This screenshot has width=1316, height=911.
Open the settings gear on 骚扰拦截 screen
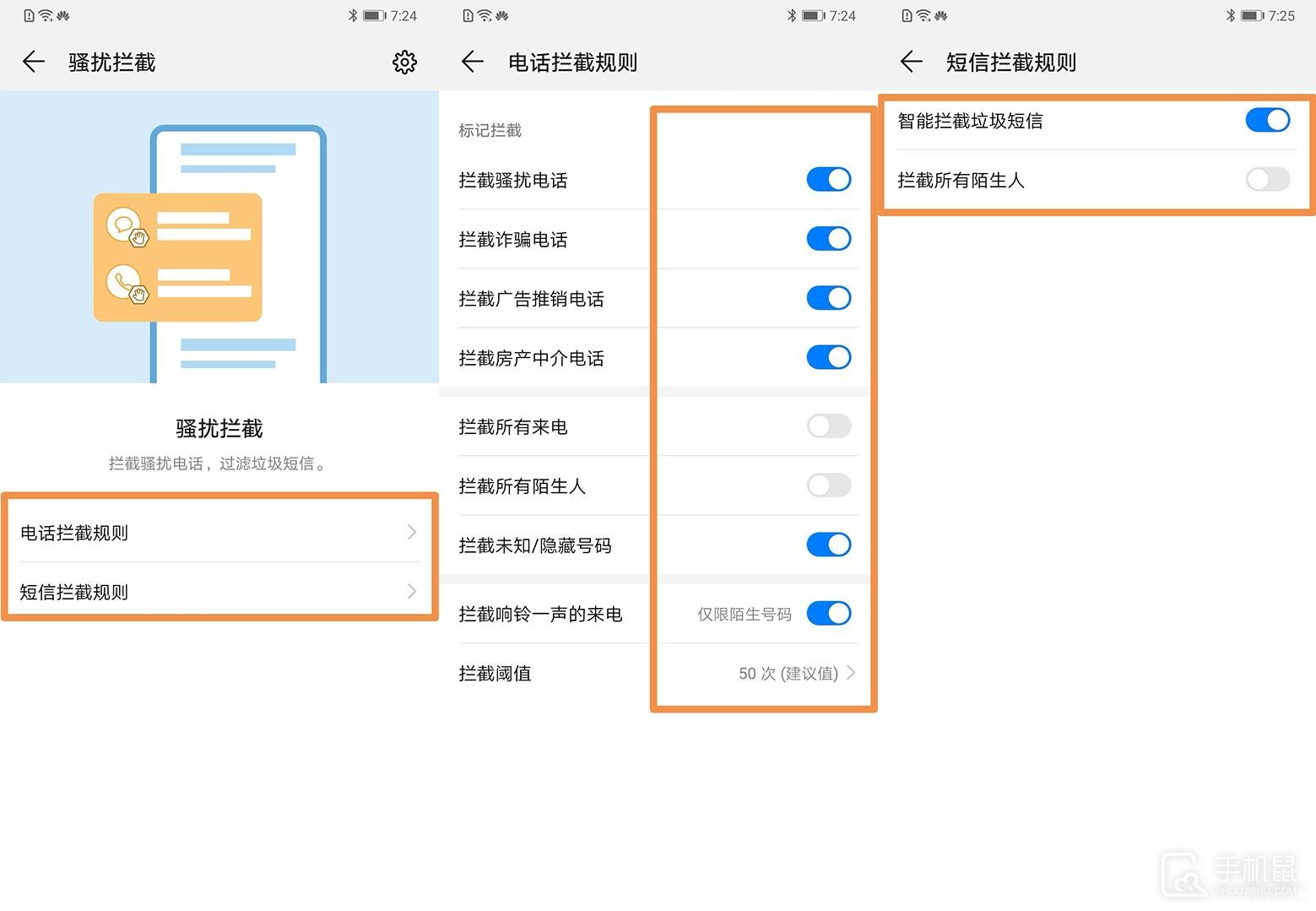tap(405, 62)
